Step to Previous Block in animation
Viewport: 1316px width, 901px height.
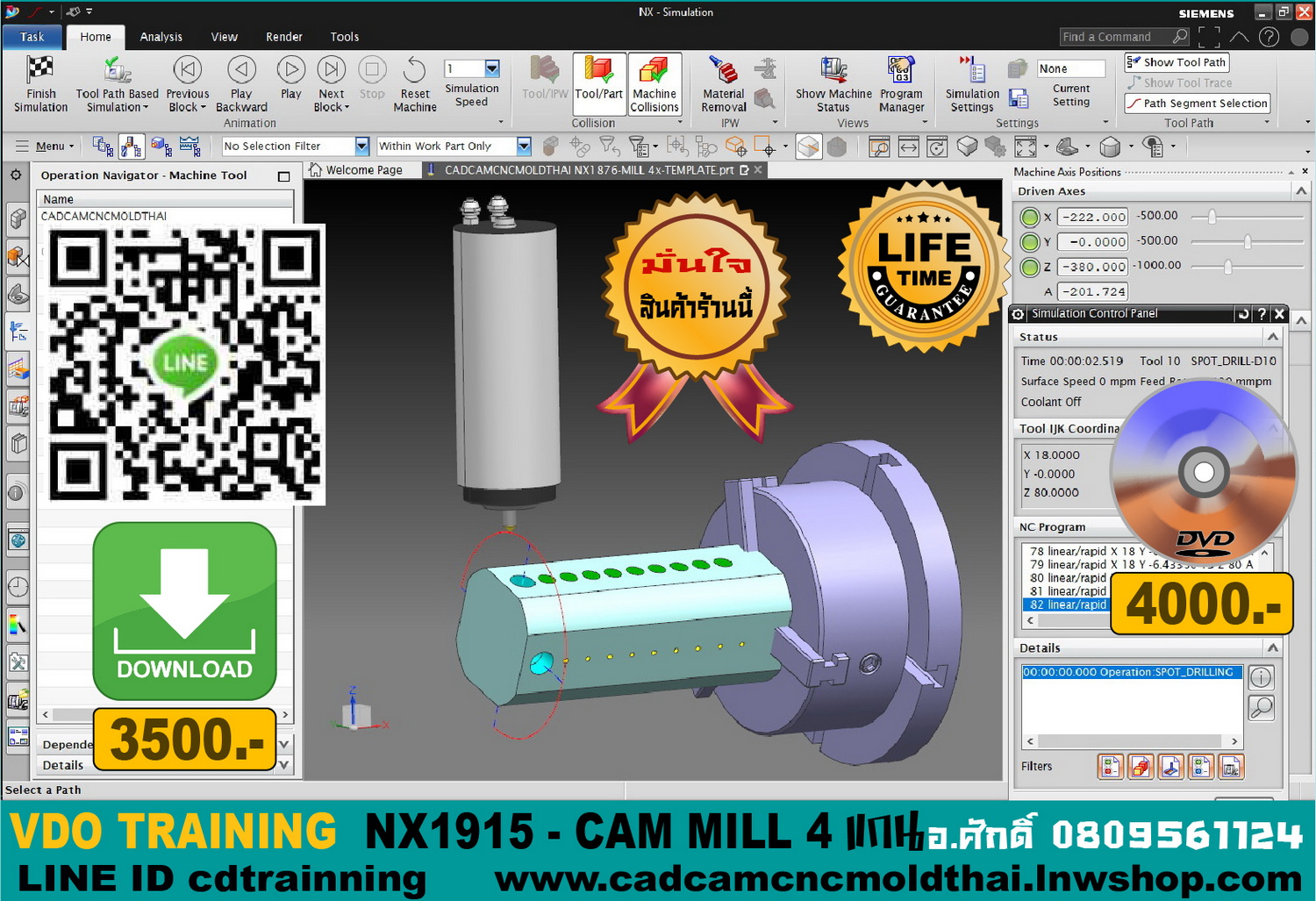[x=187, y=70]
